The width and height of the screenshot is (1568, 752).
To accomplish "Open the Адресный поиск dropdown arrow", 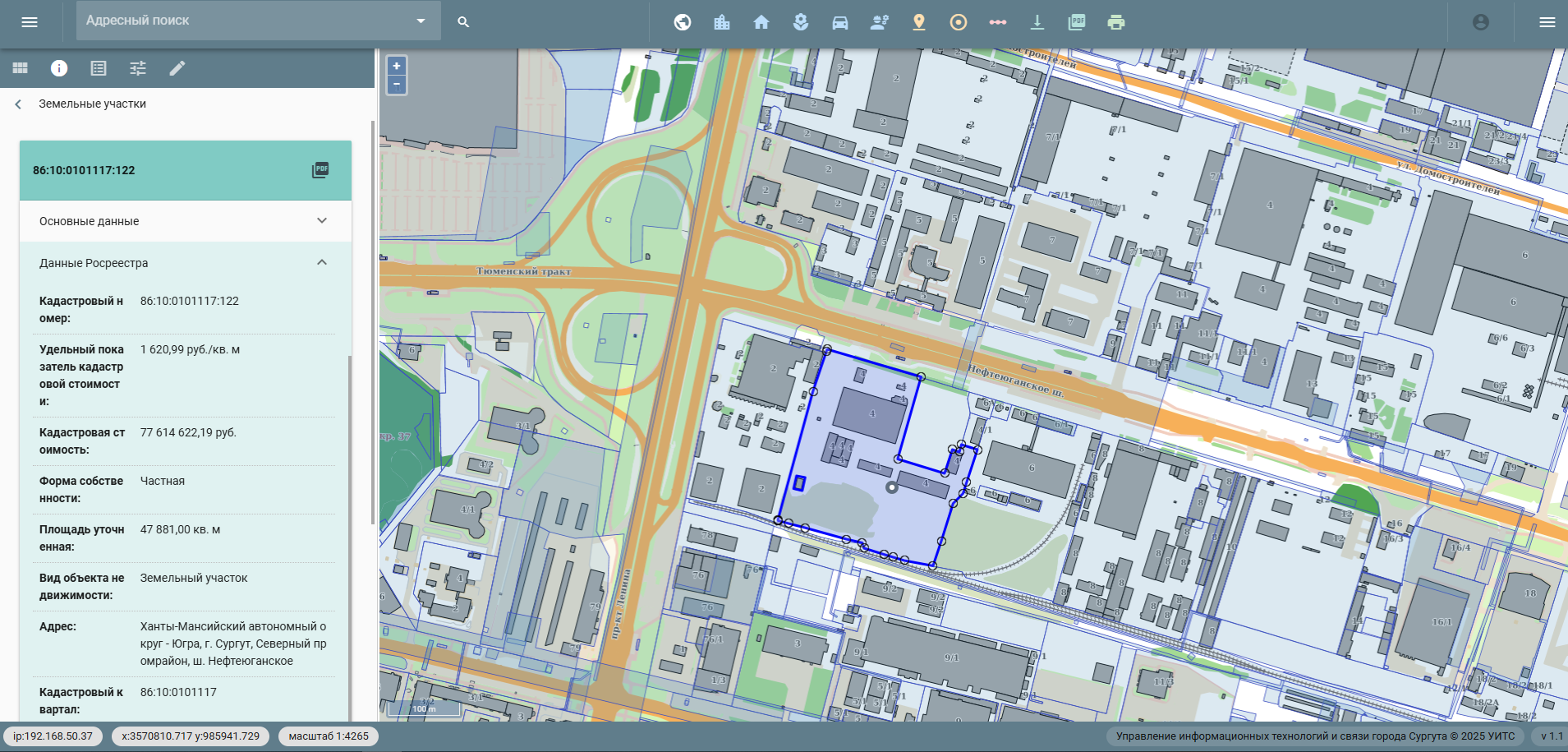I will click(421, 21).
